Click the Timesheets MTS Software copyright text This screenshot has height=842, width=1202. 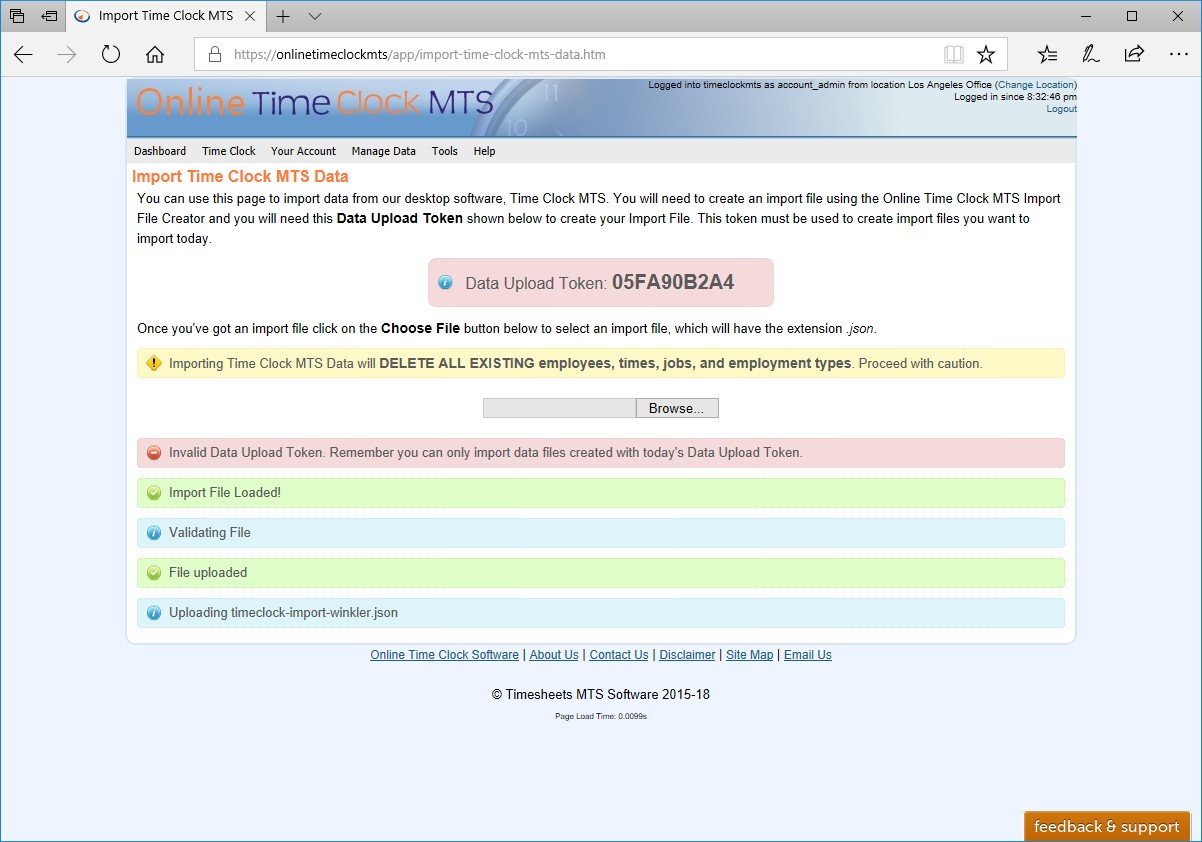601,694
